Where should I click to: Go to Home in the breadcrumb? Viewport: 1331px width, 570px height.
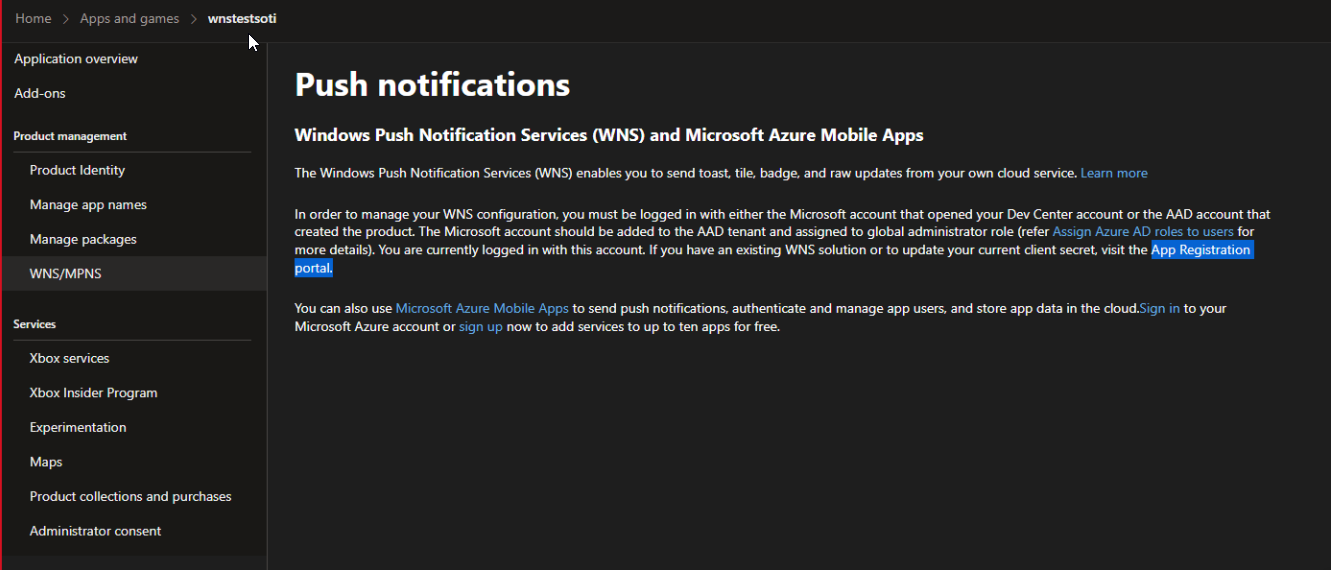point(33,19)
